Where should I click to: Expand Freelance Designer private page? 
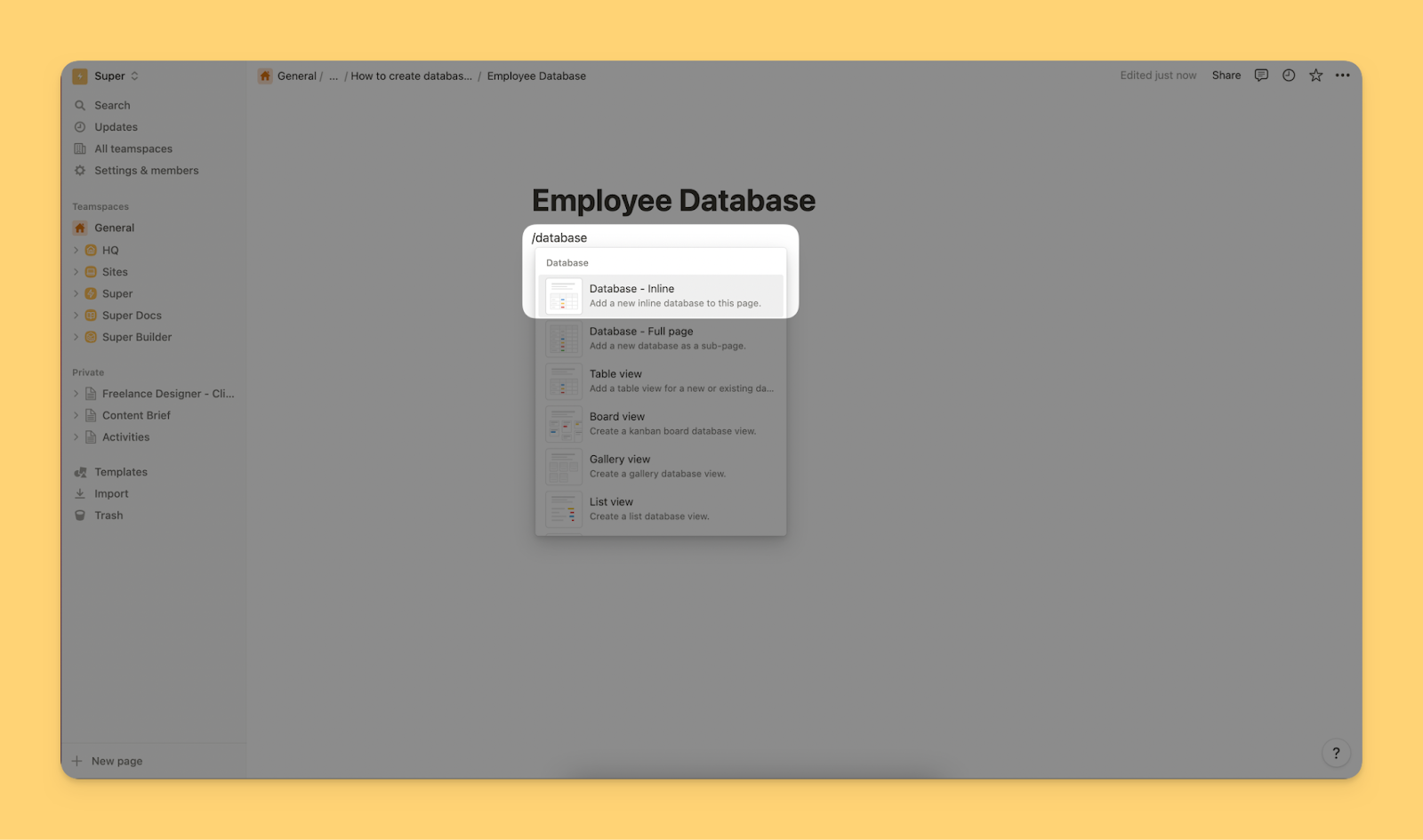pos(76,394)
